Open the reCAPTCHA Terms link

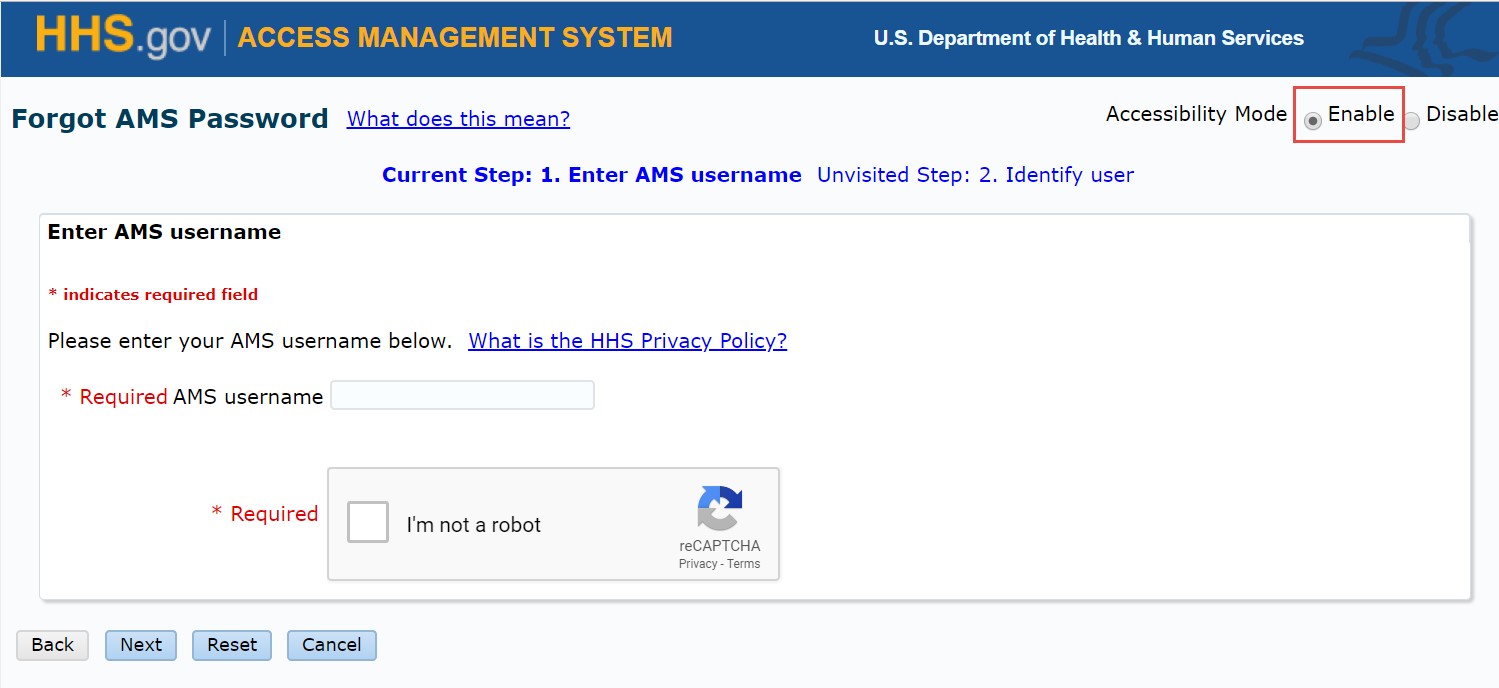click(742, 563)
